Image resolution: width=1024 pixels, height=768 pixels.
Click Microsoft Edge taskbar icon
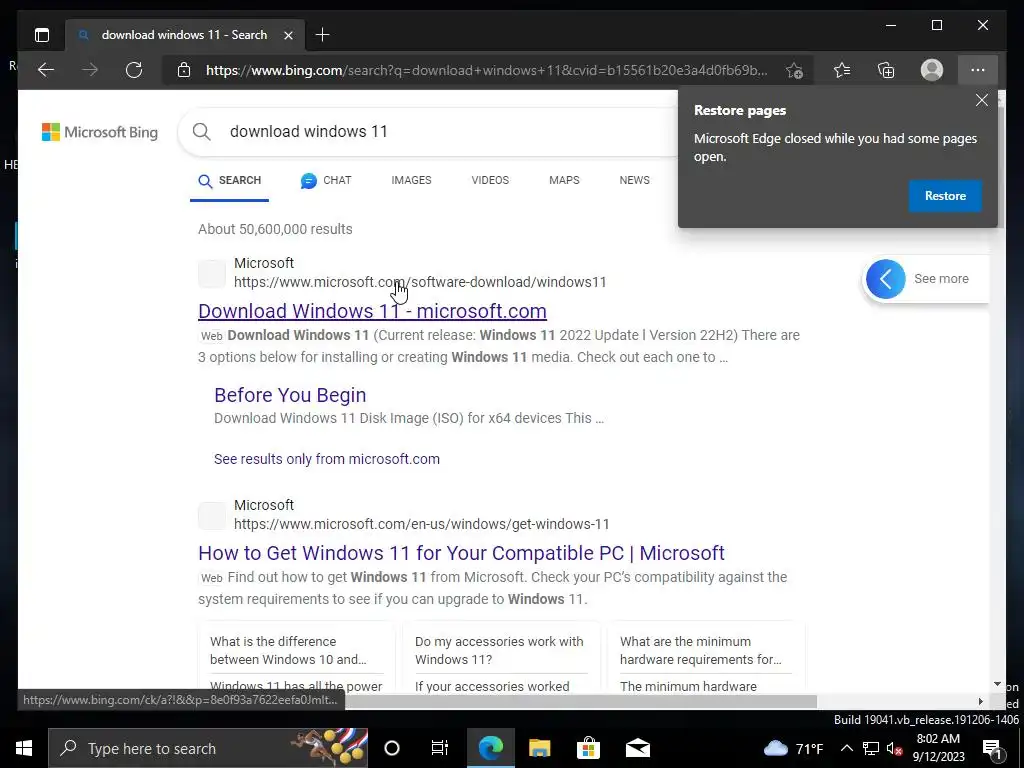pyautogui.click(x=490, y=748)
